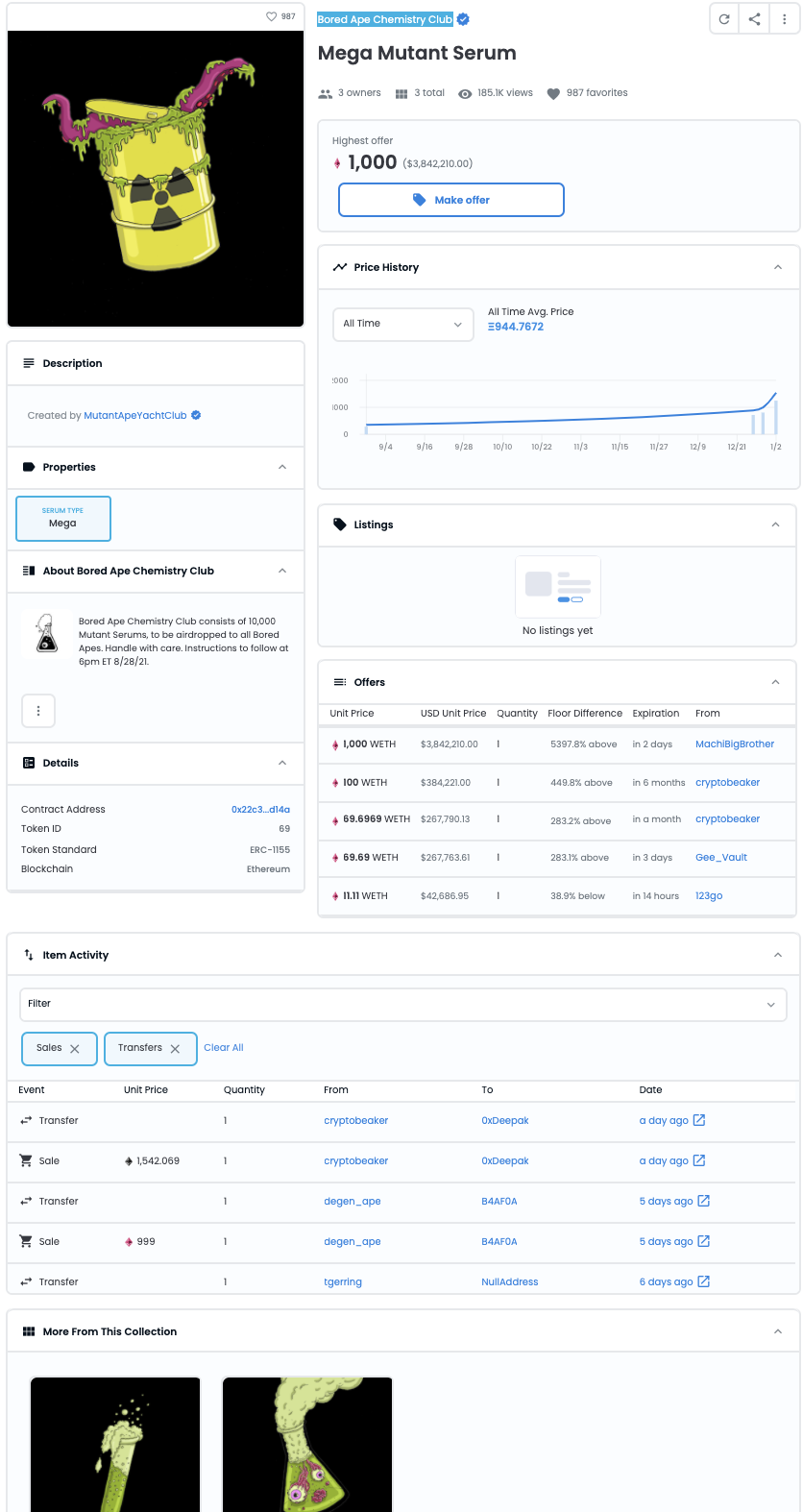This screenshot has height=1512, width=803.
Task: Collapse the Properties section
Action: pyautogui.click(x=282, y=467)
